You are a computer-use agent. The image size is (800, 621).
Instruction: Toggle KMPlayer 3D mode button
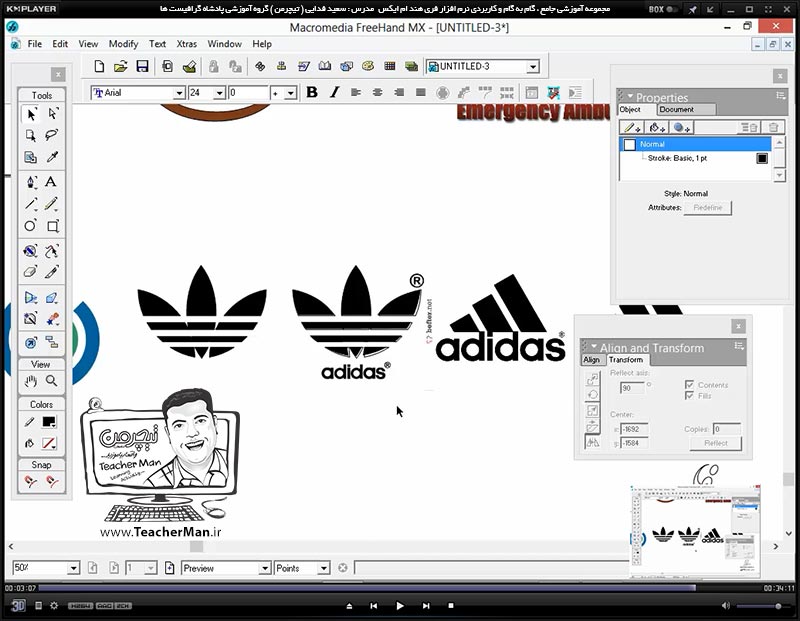point(18,606)
